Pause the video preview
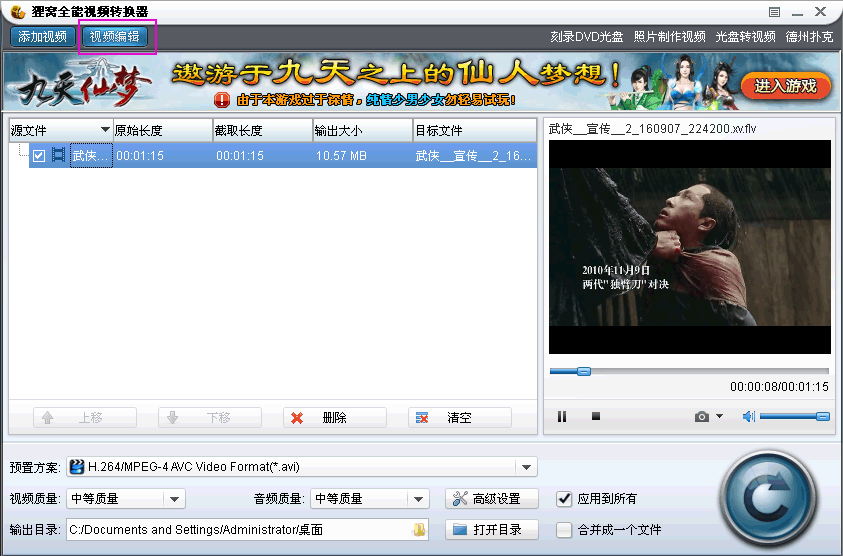The image size is (843, 556). click(562, 417)
